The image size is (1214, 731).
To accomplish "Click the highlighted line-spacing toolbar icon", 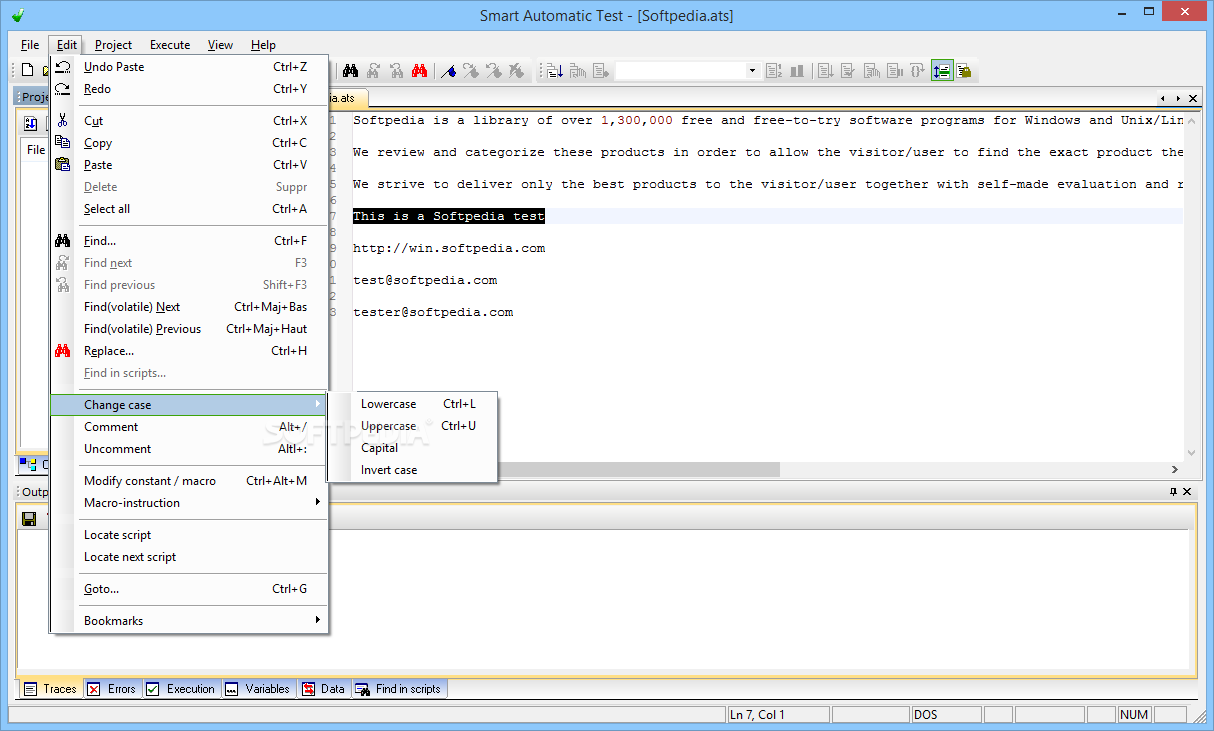I will [941, 70].
